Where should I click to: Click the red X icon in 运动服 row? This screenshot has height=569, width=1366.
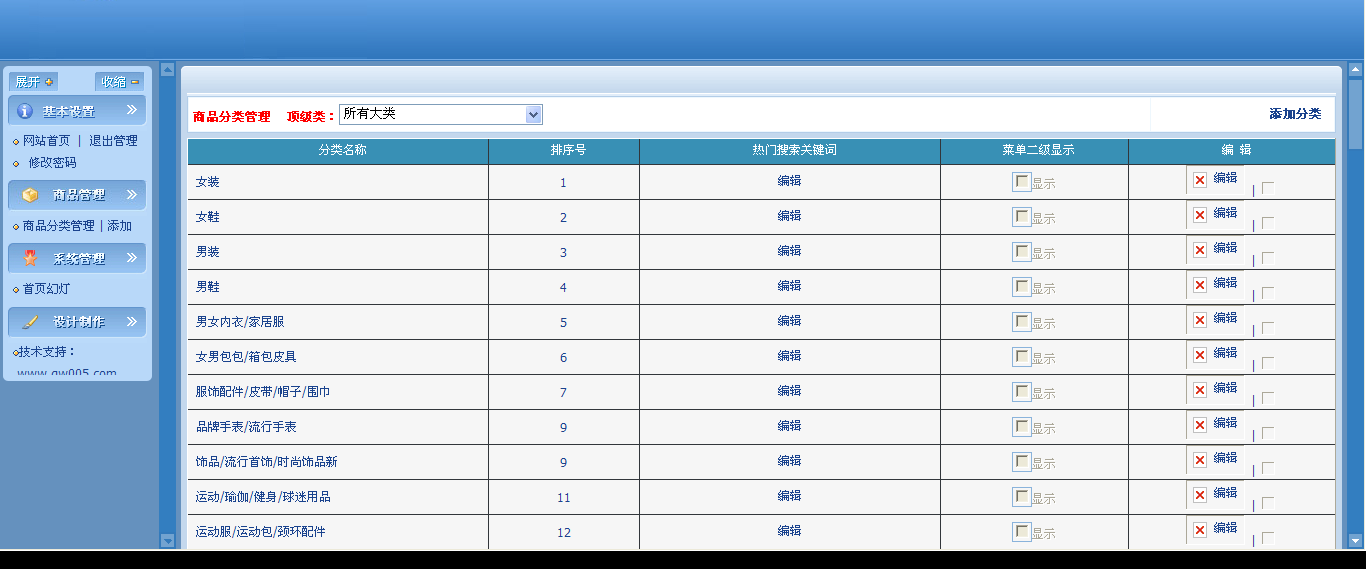(x=1200, y=530)
